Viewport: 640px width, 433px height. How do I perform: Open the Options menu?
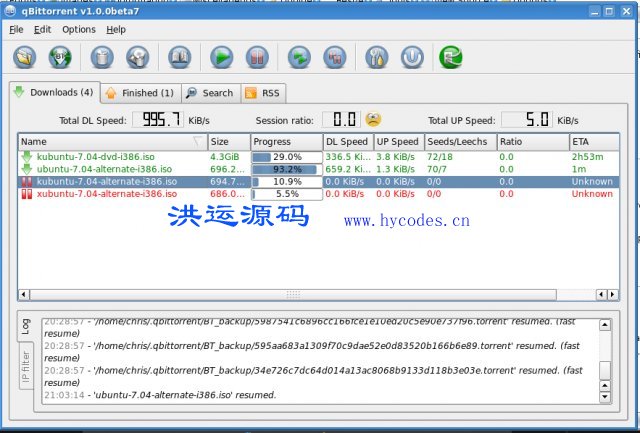[79, 29]
